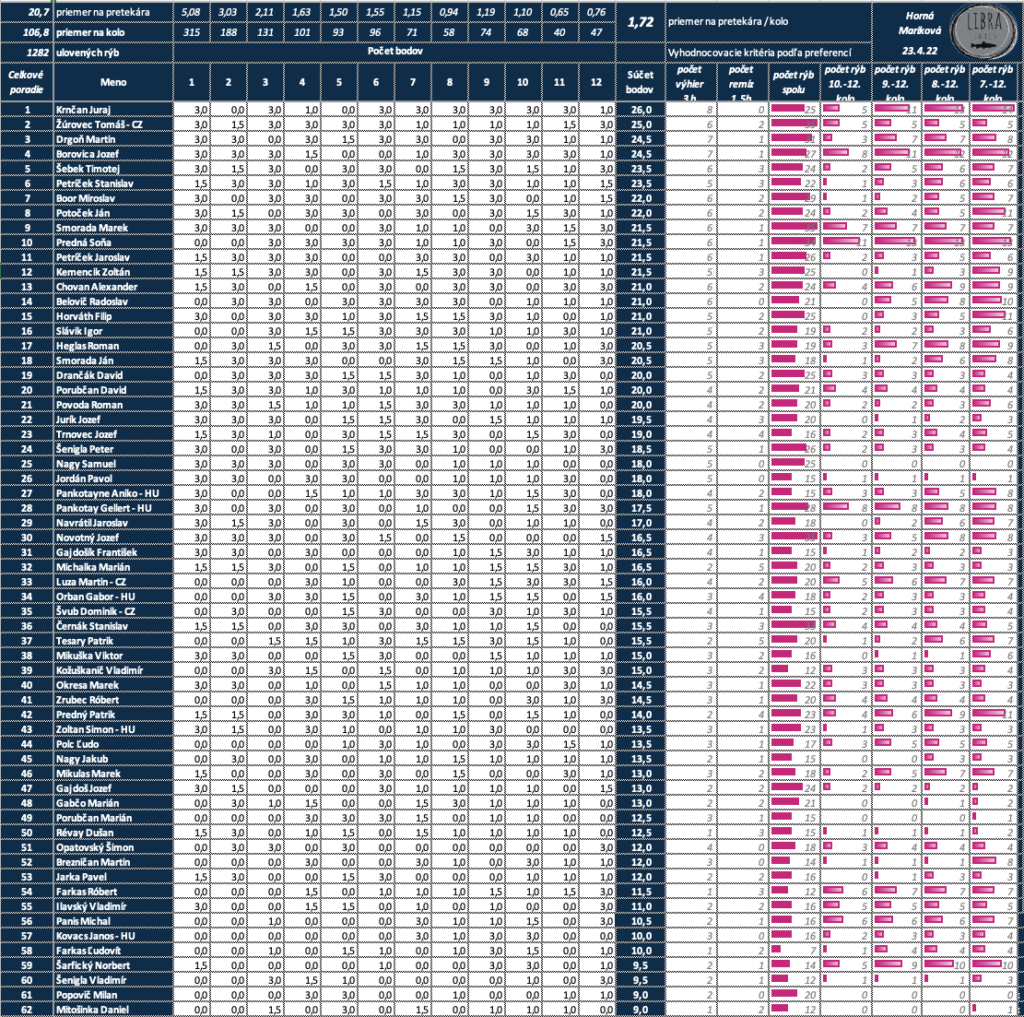1024x1017 pixels.
Task: Select the počet remíz column header
Action: pyautogui.click(x=742, y=82)
